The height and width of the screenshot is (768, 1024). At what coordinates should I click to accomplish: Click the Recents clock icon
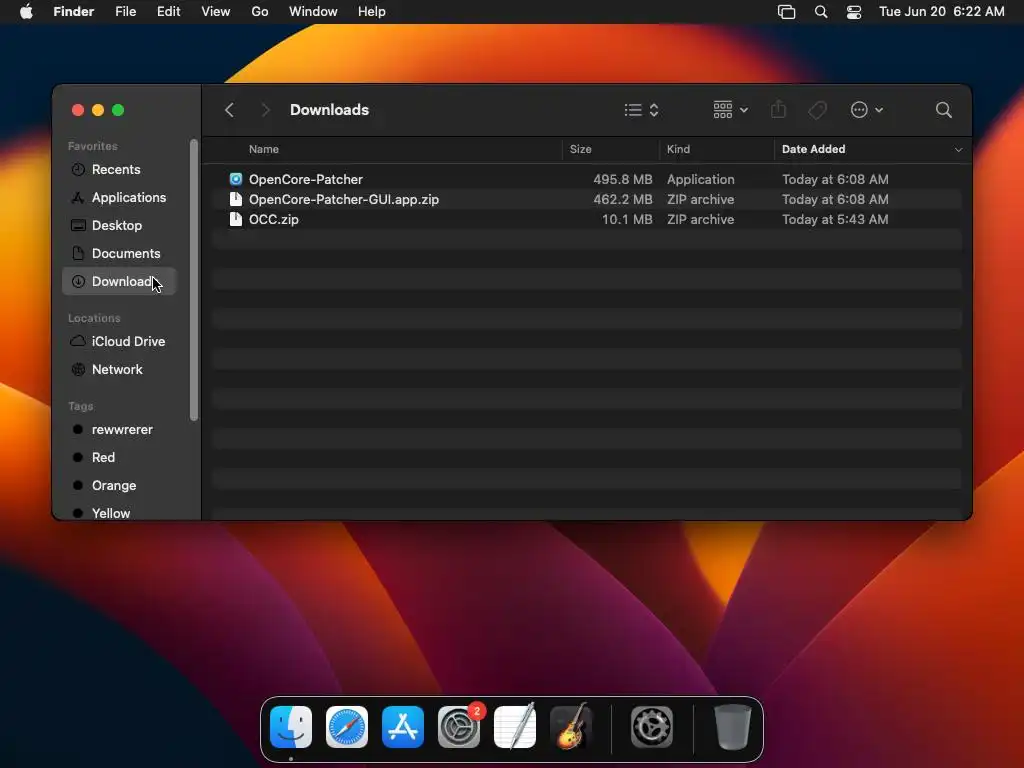coord(78,169)
